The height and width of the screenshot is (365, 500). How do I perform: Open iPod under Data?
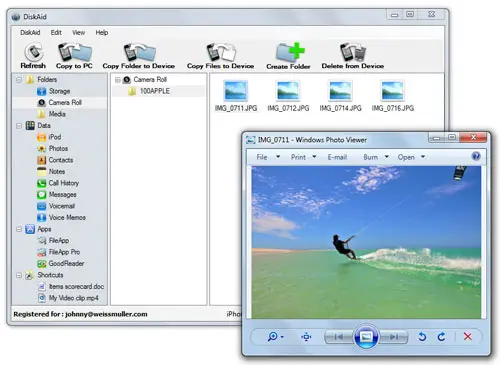49,137
